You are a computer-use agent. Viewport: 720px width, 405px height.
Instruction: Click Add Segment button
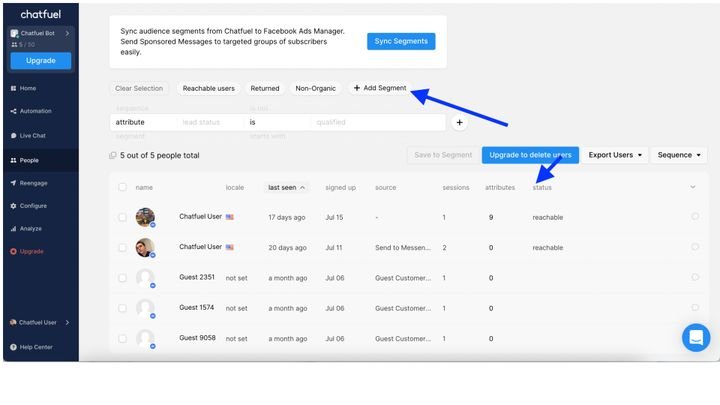(380, 88)
